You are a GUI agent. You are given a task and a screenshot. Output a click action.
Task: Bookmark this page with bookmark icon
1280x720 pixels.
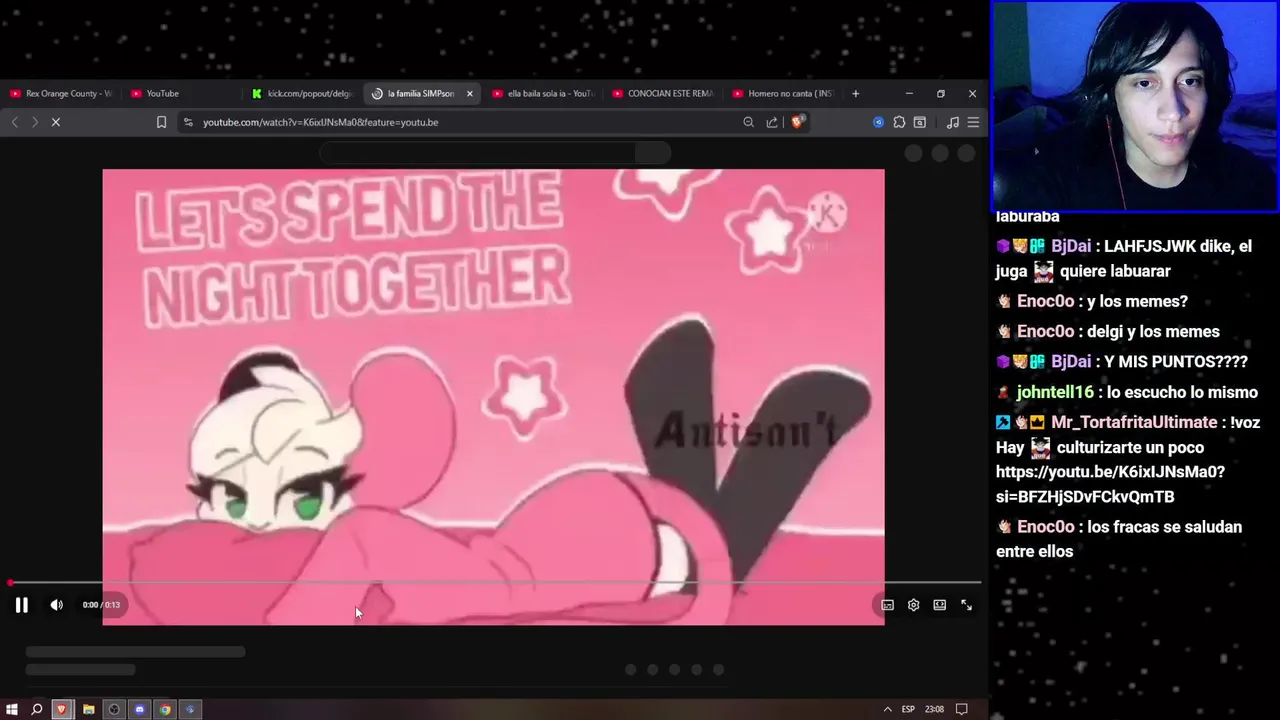coord(161,122)
